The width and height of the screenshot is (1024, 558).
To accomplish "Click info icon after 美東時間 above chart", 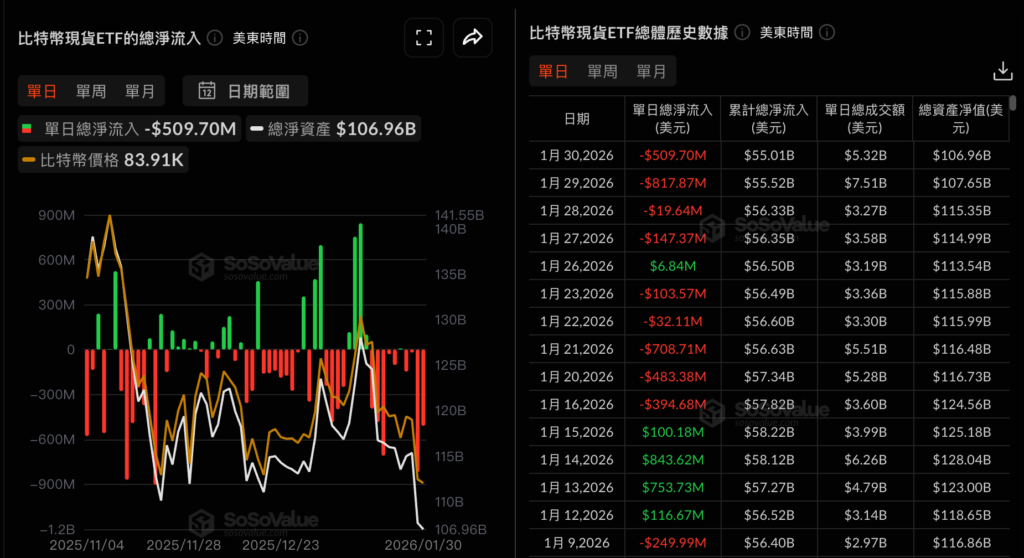I will click(300, 38).
